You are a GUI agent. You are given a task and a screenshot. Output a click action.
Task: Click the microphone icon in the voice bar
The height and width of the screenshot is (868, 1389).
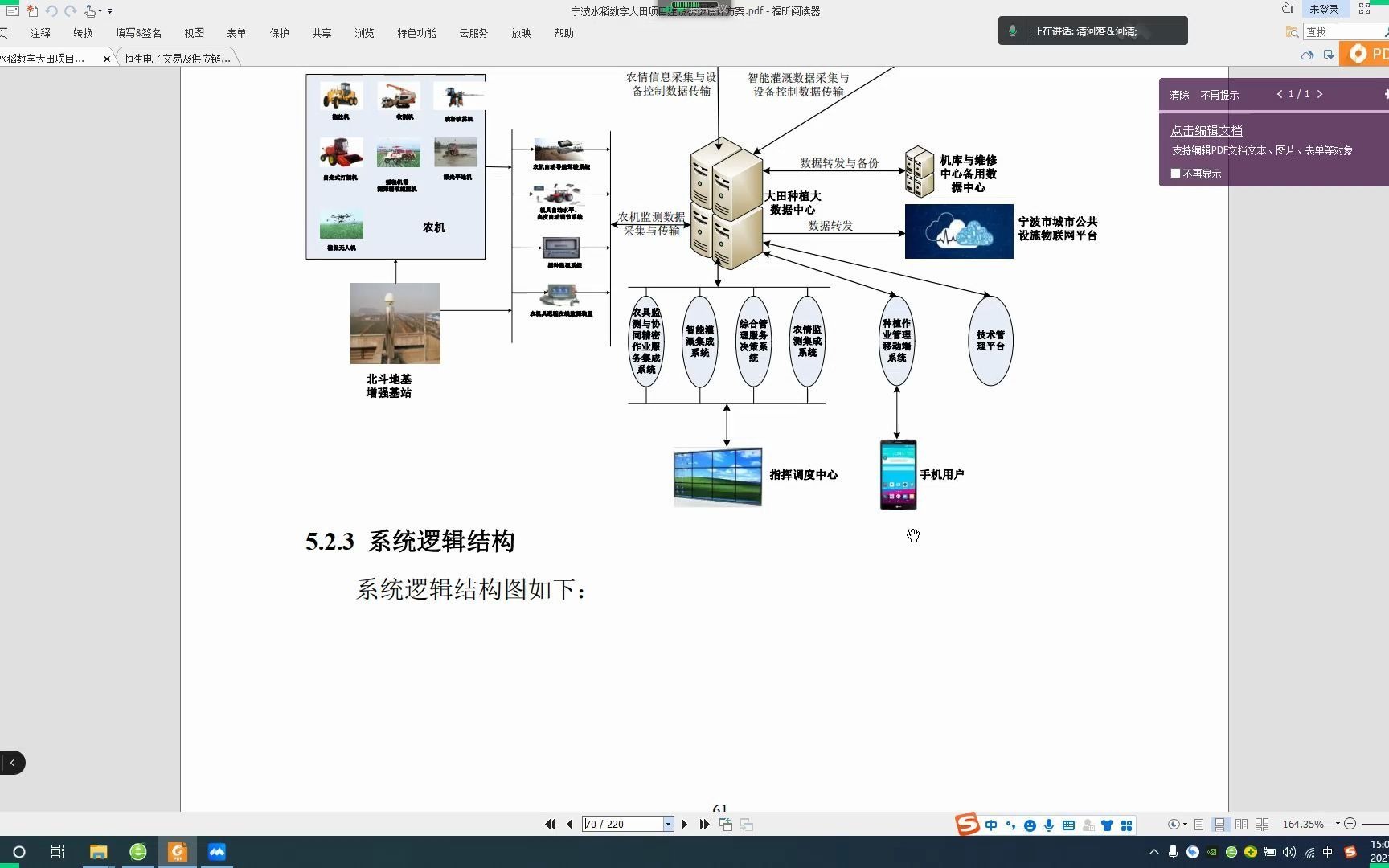[1013, 31]
